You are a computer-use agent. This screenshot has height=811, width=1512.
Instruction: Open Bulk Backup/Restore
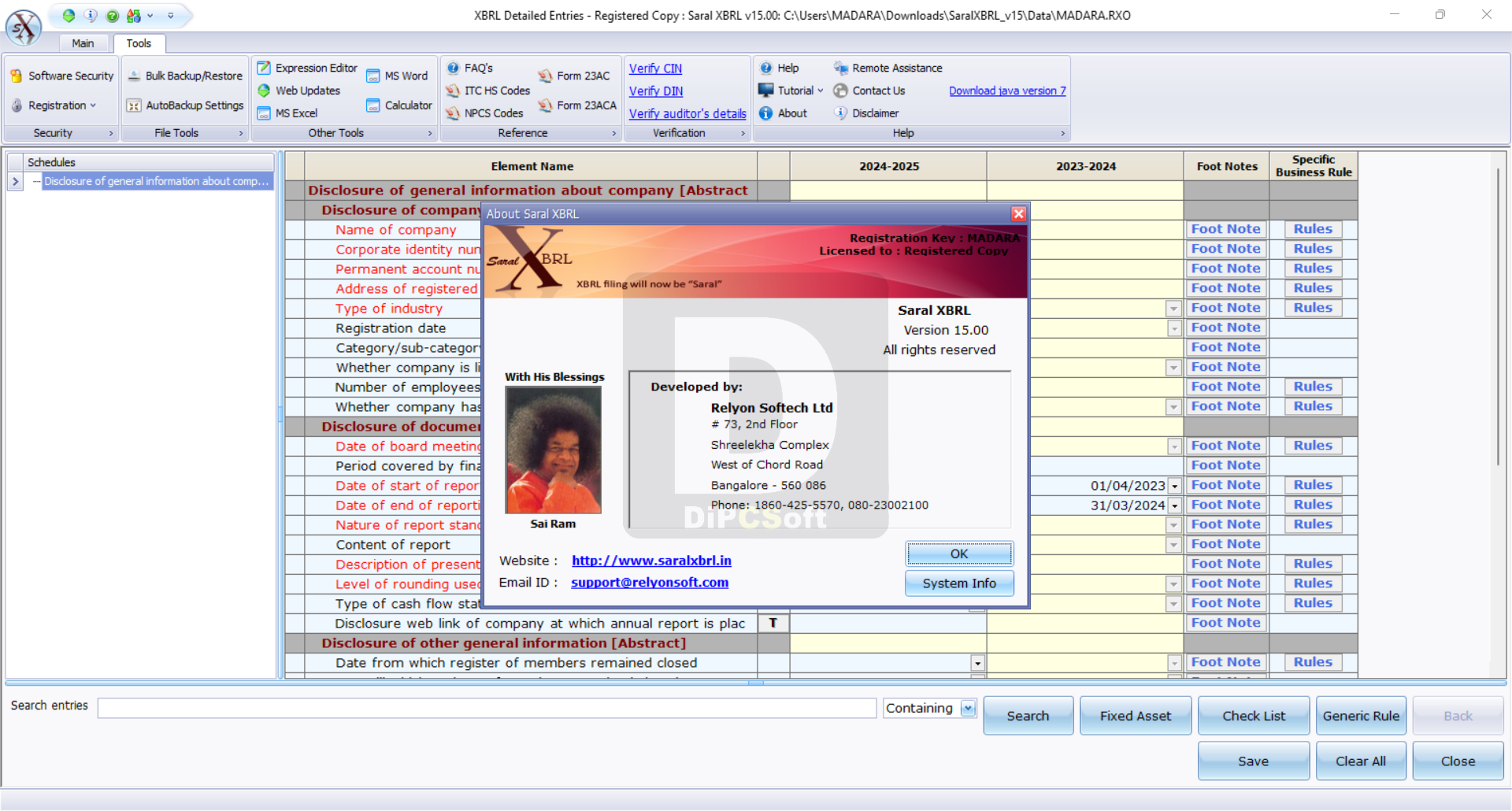coord(185,76)
